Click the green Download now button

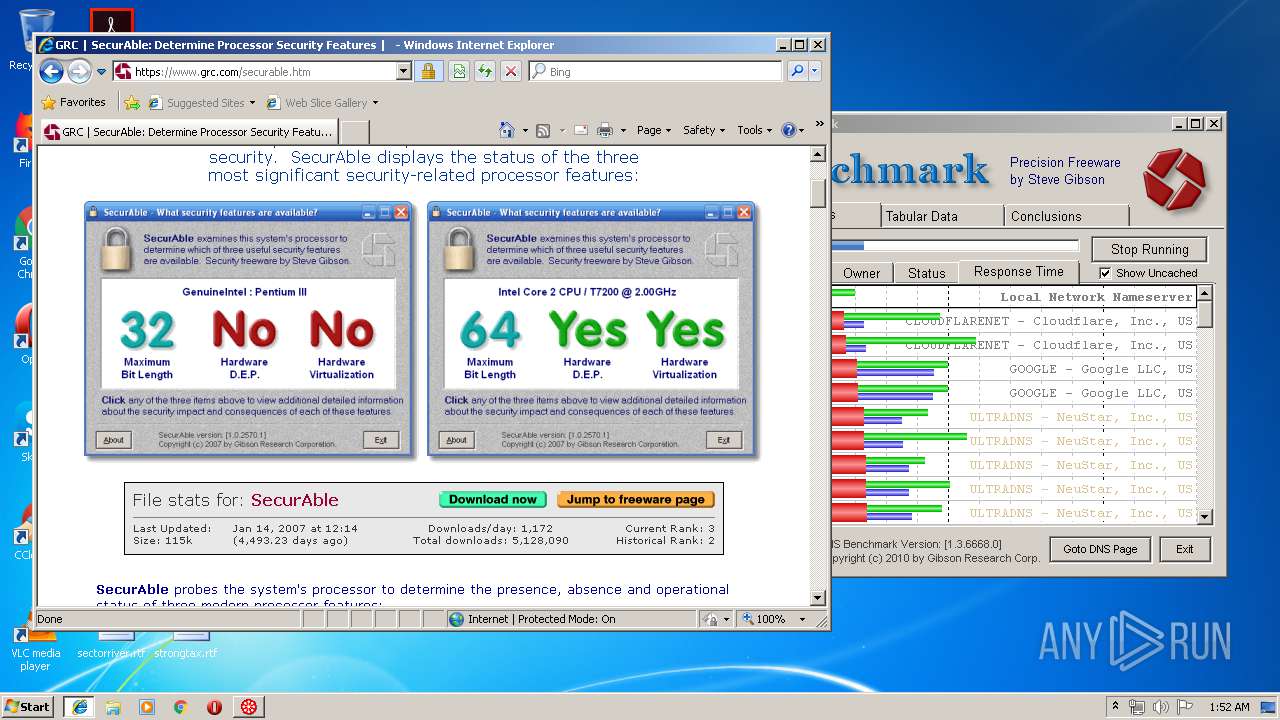coord(493,499)
